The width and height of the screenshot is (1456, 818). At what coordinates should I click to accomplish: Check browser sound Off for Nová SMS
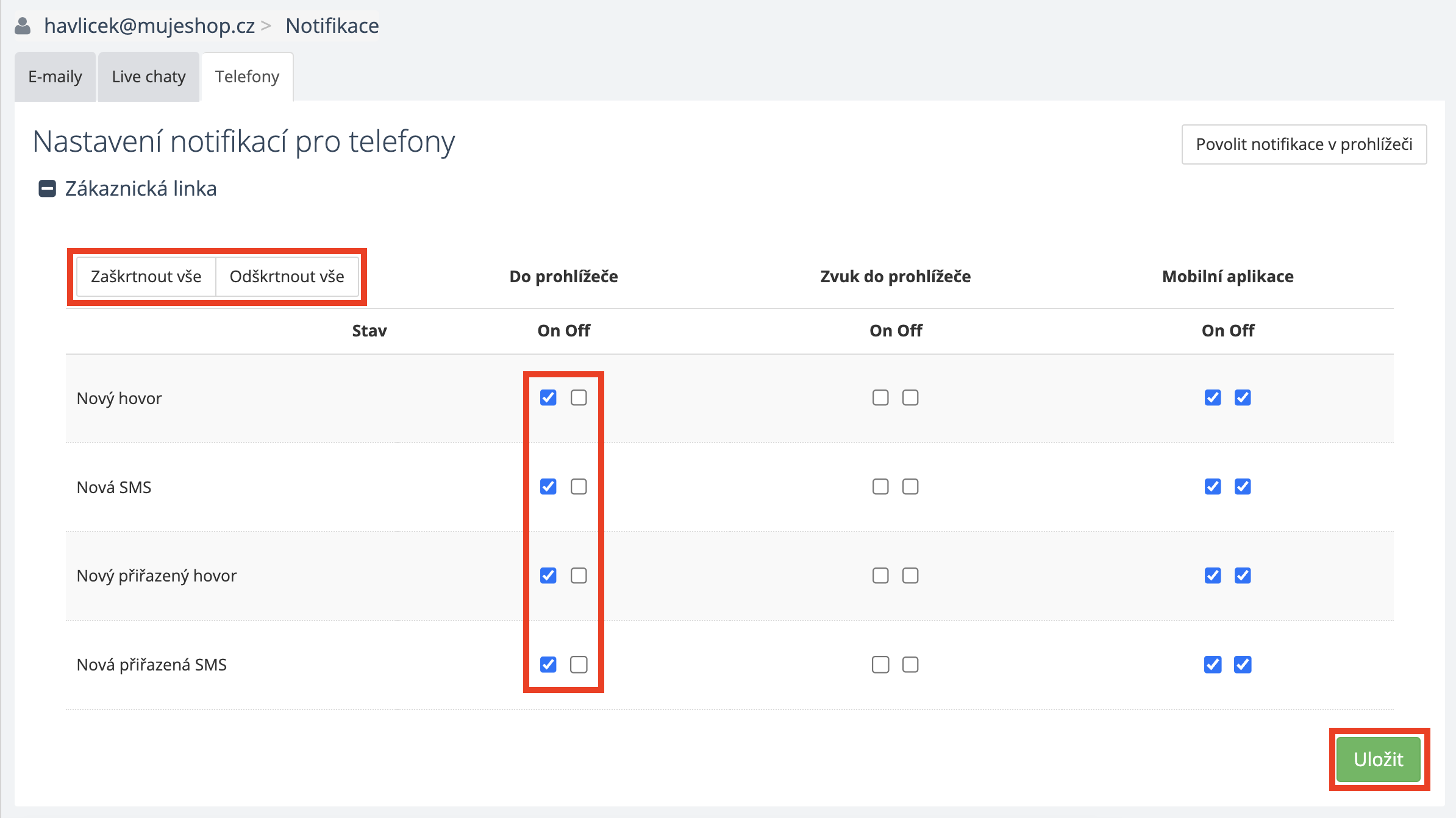click(910, 487)
